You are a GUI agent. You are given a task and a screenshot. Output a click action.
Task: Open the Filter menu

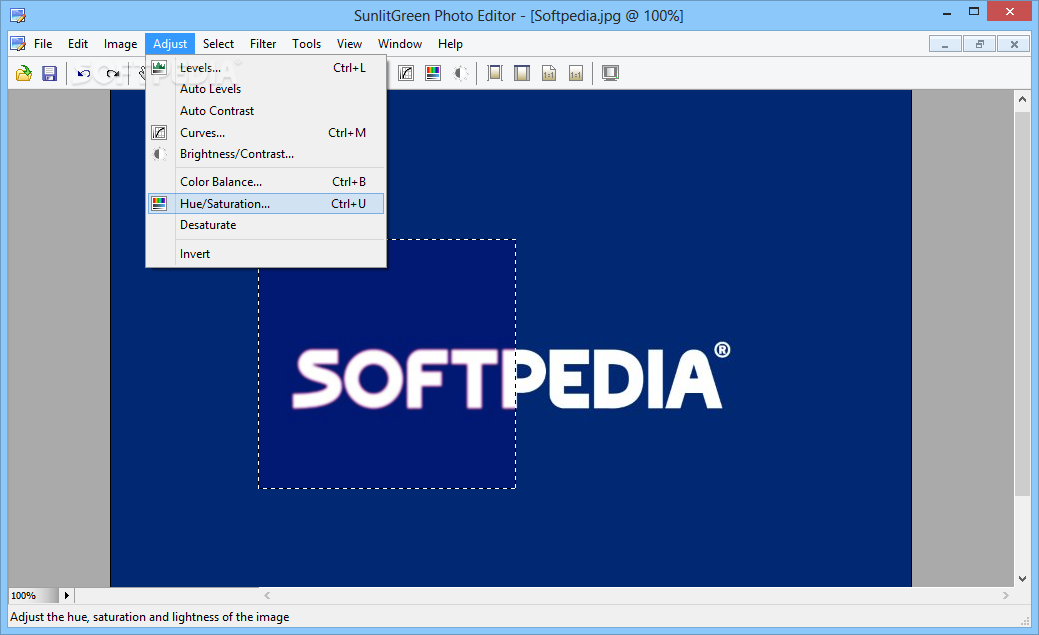click(x=263, y=44)
